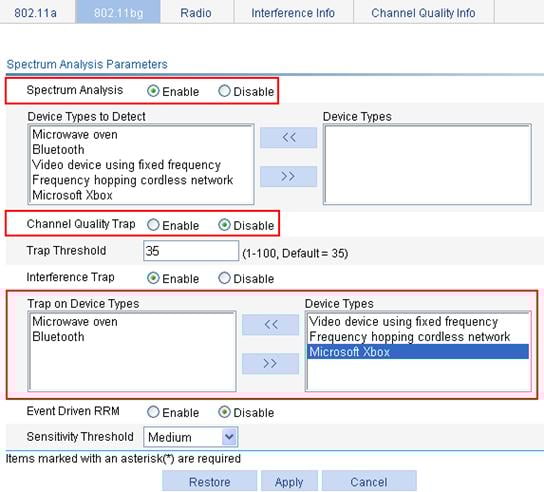Restore default parameters with Restore button
The height and width of the screenshot is (492, 544).
pos(210,481)
